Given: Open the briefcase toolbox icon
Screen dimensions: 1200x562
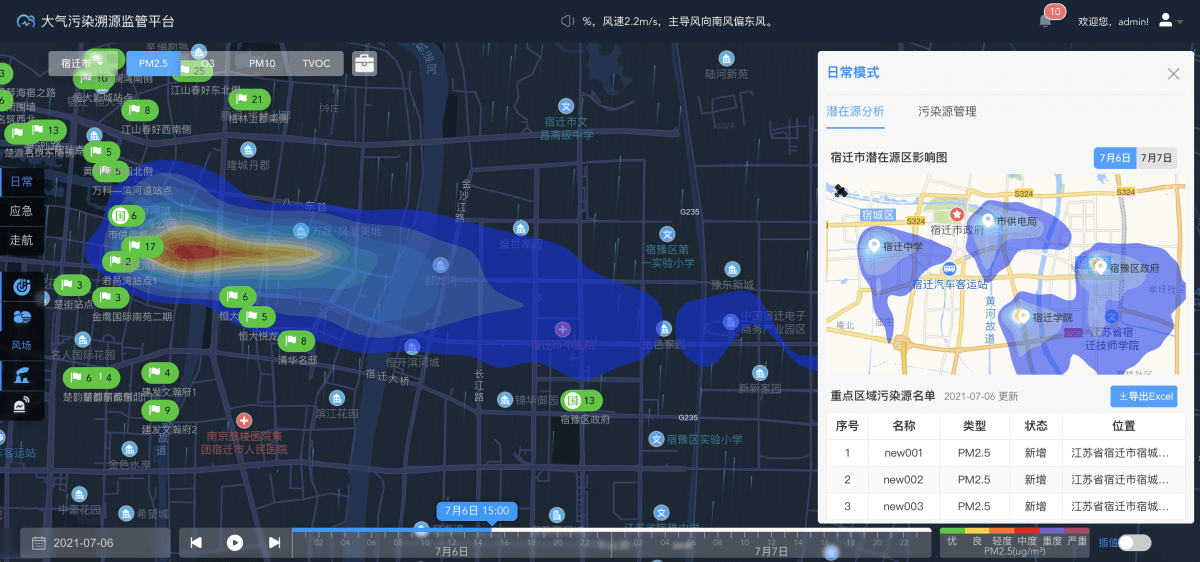Looking at the screenshot, I should [365, 63].
